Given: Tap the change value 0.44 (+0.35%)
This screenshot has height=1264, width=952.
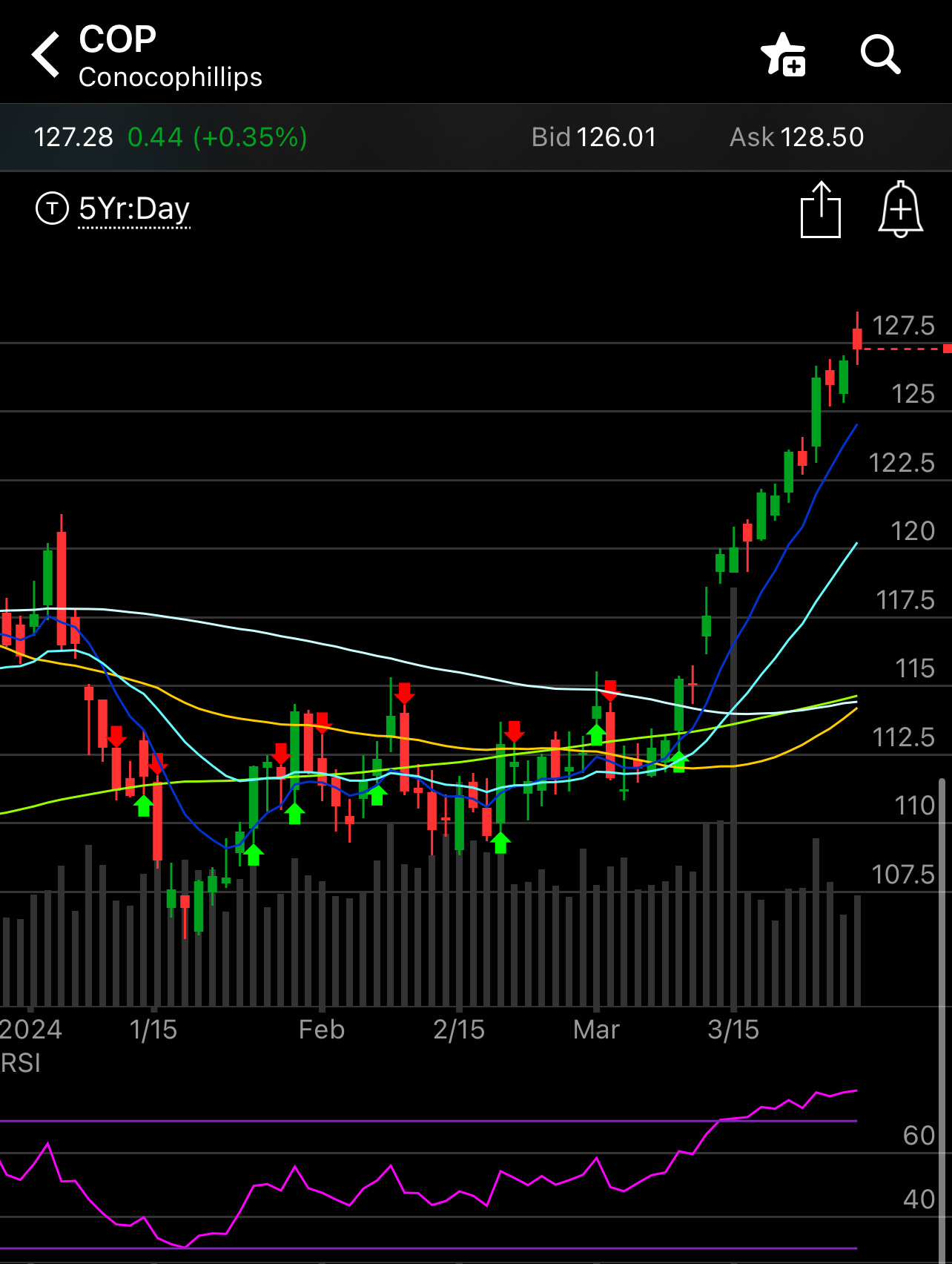Looking at the screenshot, I should (x=217, y=137).
